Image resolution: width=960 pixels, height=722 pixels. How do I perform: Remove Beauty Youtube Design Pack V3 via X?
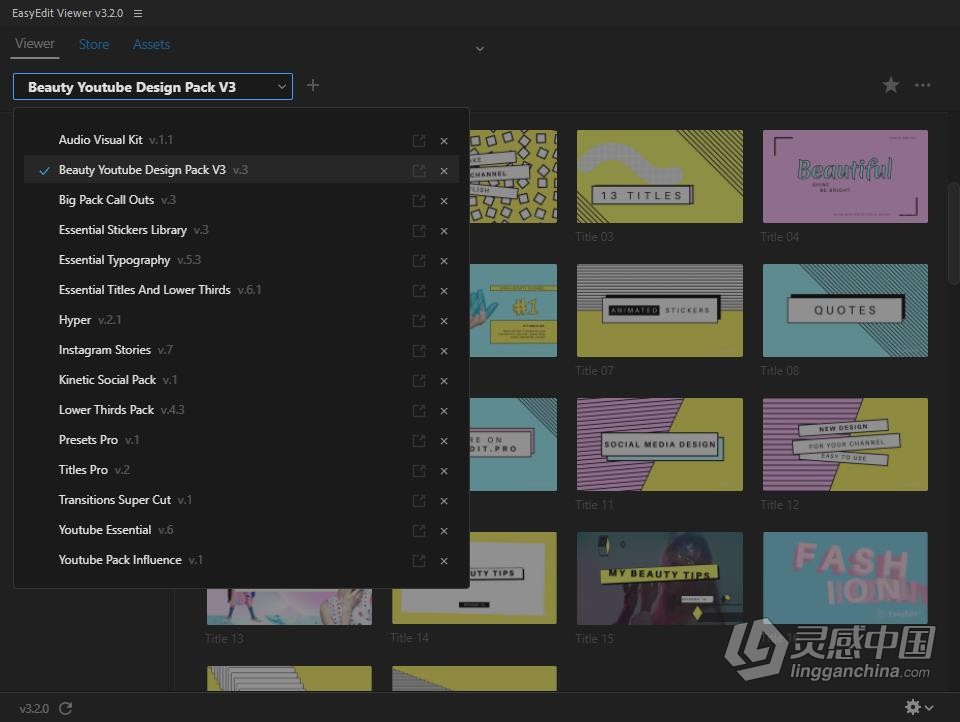pos(444,171)
